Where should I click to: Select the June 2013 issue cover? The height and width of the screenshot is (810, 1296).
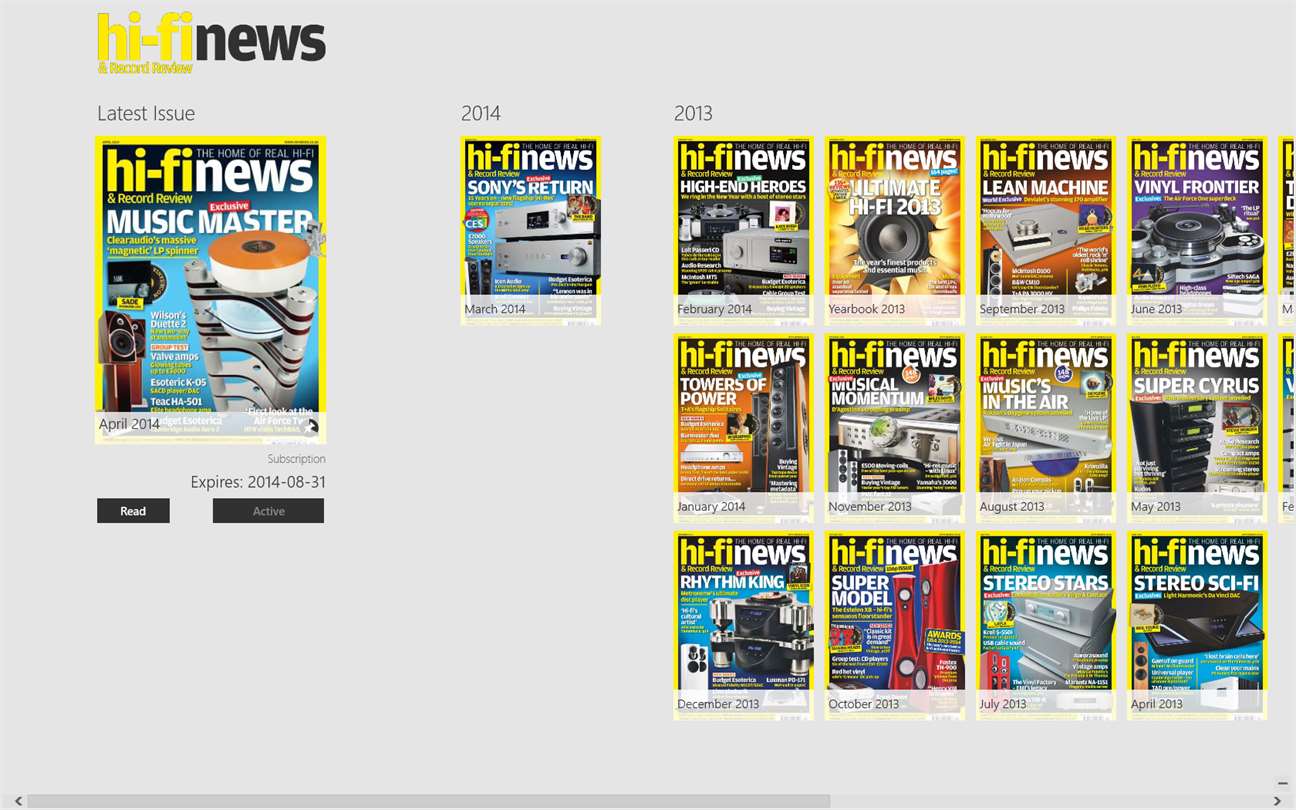(1197, 230)
